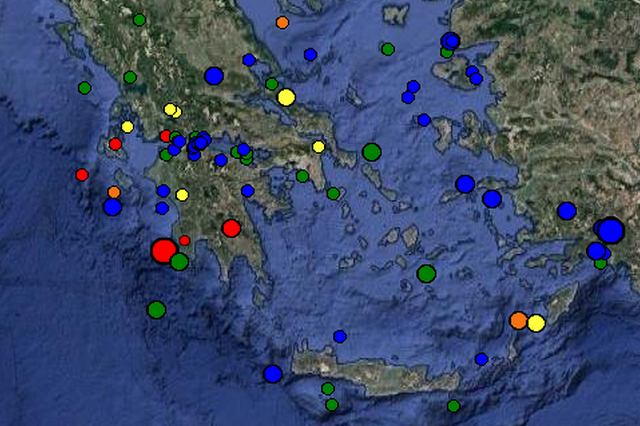Click the orange marker near Zakynthos island
Viewport: 640px width, 426px height.
click(114, 192)
